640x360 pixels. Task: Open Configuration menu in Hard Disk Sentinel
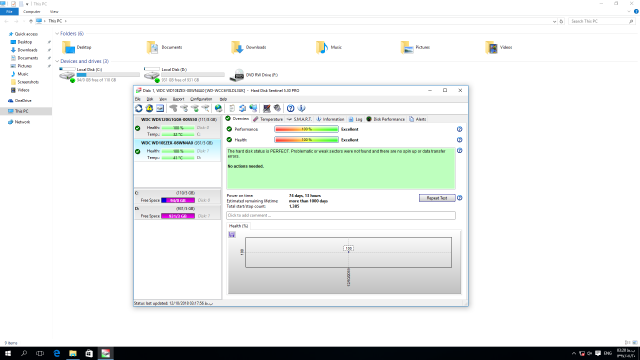(x=201, y=99)
